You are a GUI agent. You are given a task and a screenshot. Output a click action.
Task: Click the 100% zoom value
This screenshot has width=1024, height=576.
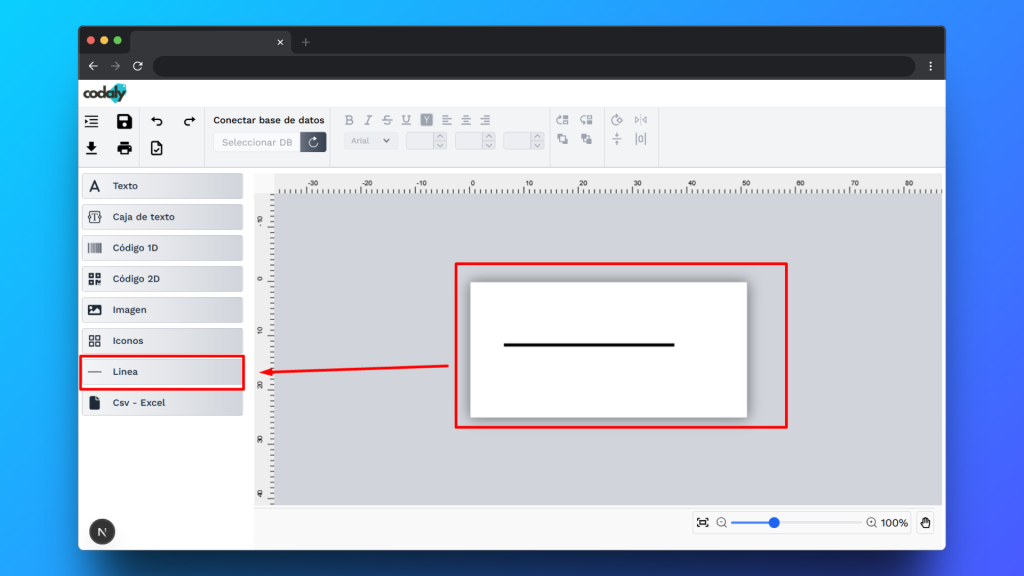coord(894,522)
